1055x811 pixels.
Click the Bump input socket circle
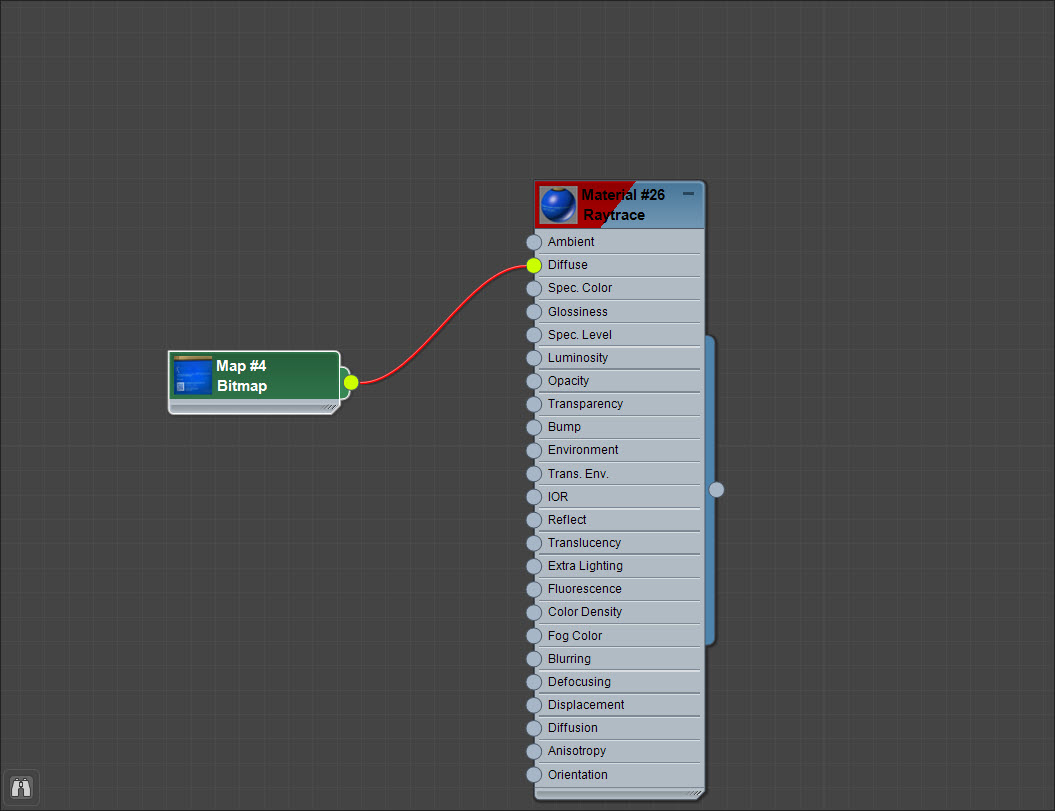533,427
